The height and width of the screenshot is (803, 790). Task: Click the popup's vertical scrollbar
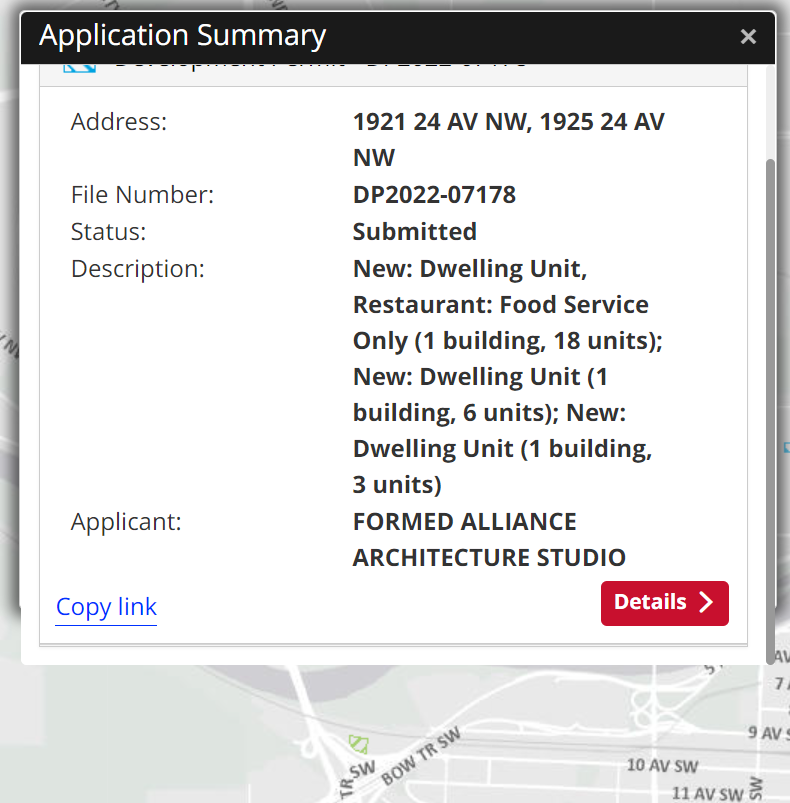pyautogui.click(x=769, y=400)
